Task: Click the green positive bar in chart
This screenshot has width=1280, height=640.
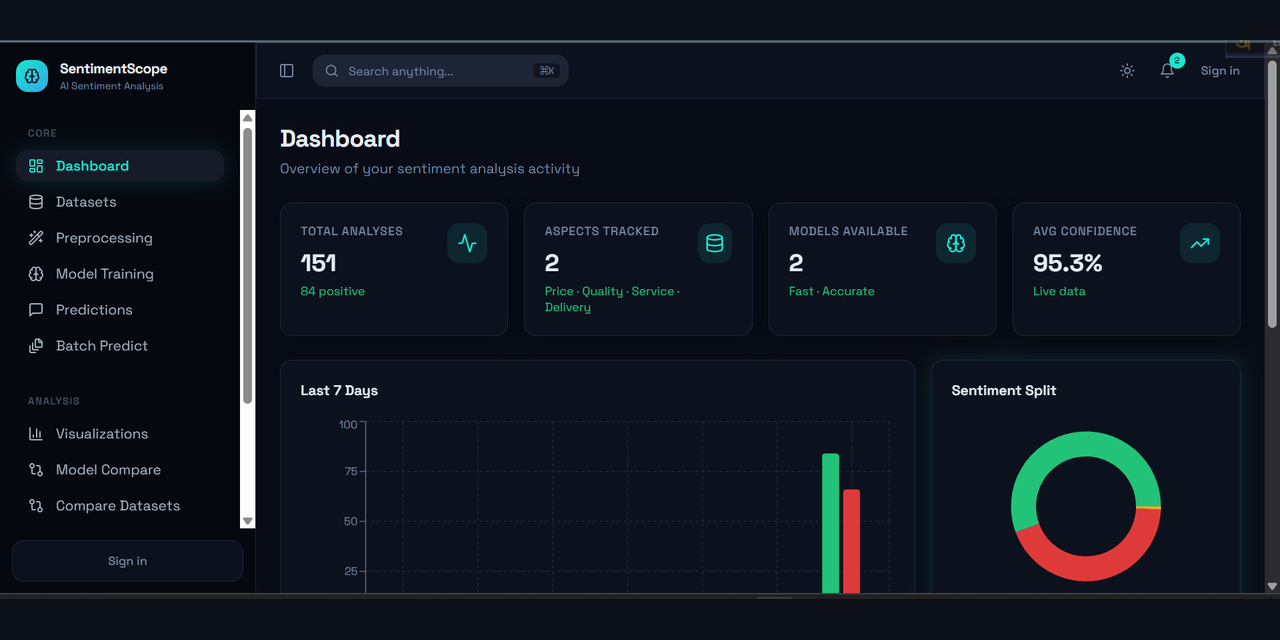Action: 830,523
